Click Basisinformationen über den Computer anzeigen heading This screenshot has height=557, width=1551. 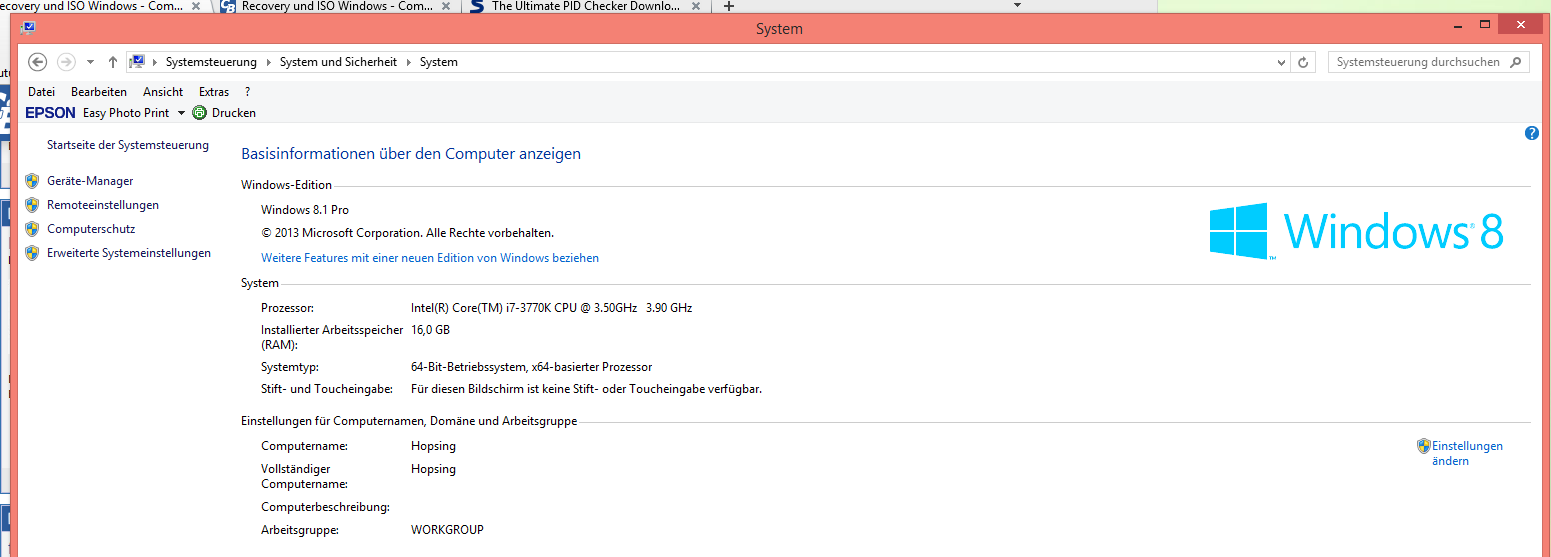[x=411, y=154]
